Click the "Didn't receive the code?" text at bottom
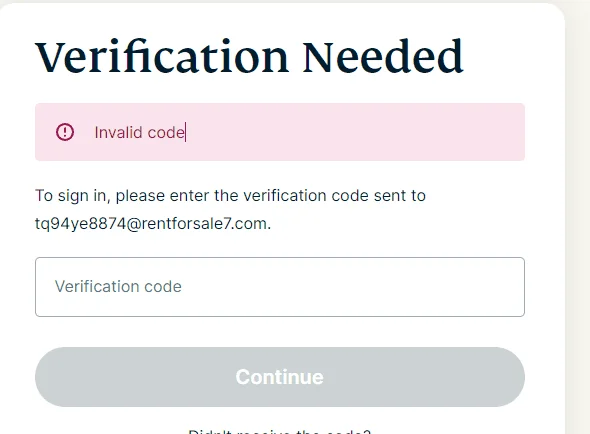Image resolution: width=590 pixels, height=434 pixels. click(279, 432)
